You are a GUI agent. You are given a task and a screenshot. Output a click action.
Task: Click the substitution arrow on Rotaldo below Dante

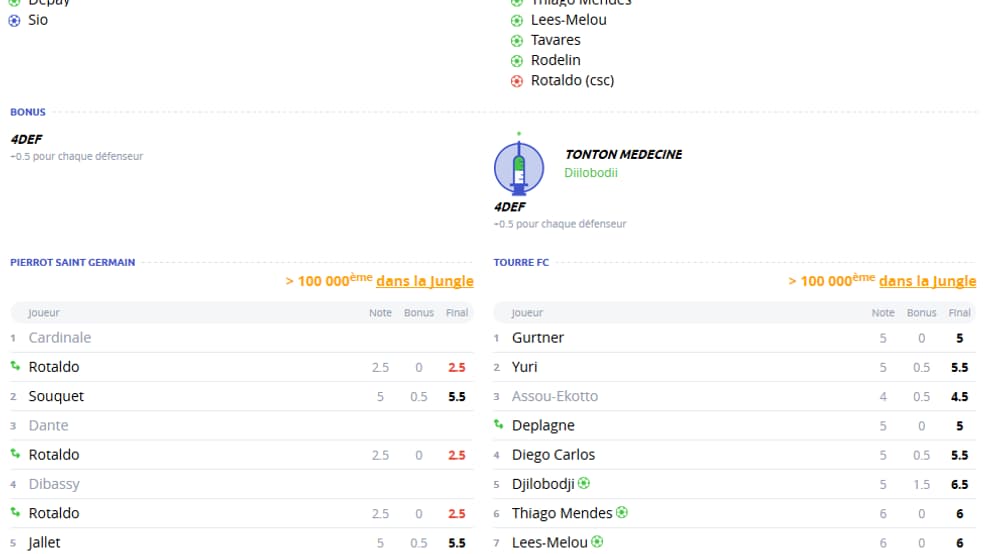15,454
